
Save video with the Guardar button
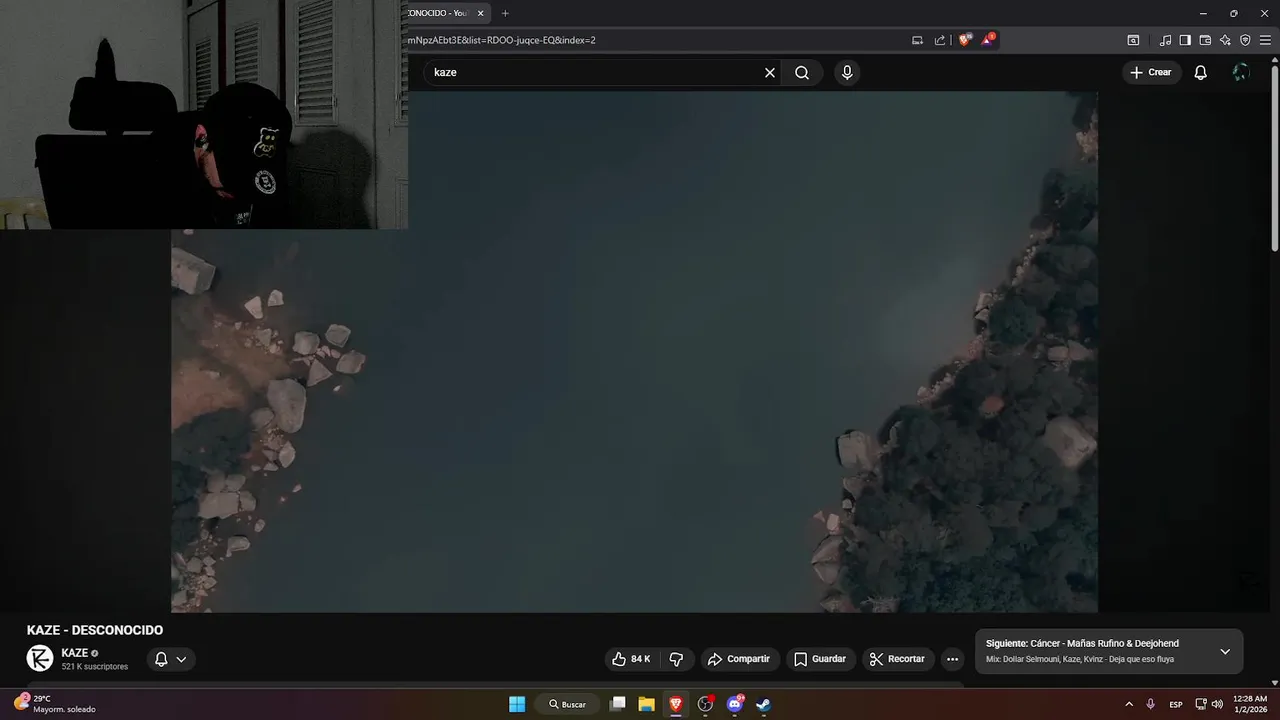[x=820, y=659]
